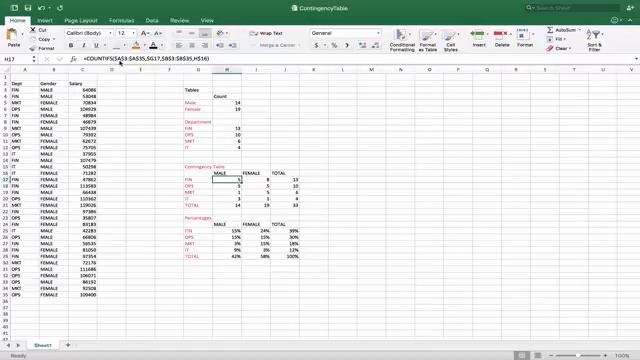This screenshot has height=360, width=640.
Task: Open the Insert ribbon tab
Action: (x=45, y=20)
